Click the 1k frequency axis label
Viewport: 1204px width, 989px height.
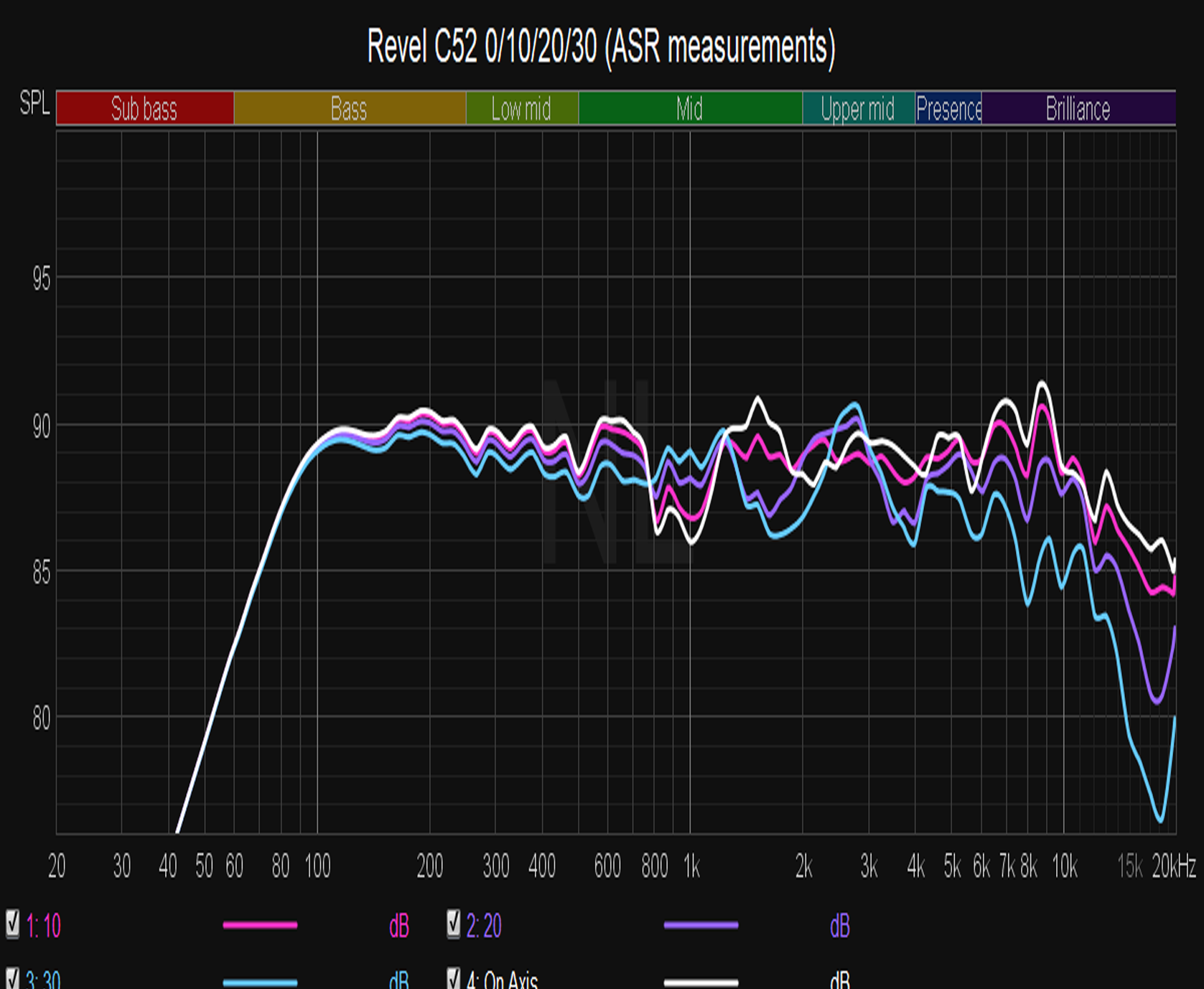pyautogui.click(x=691, y=867)
